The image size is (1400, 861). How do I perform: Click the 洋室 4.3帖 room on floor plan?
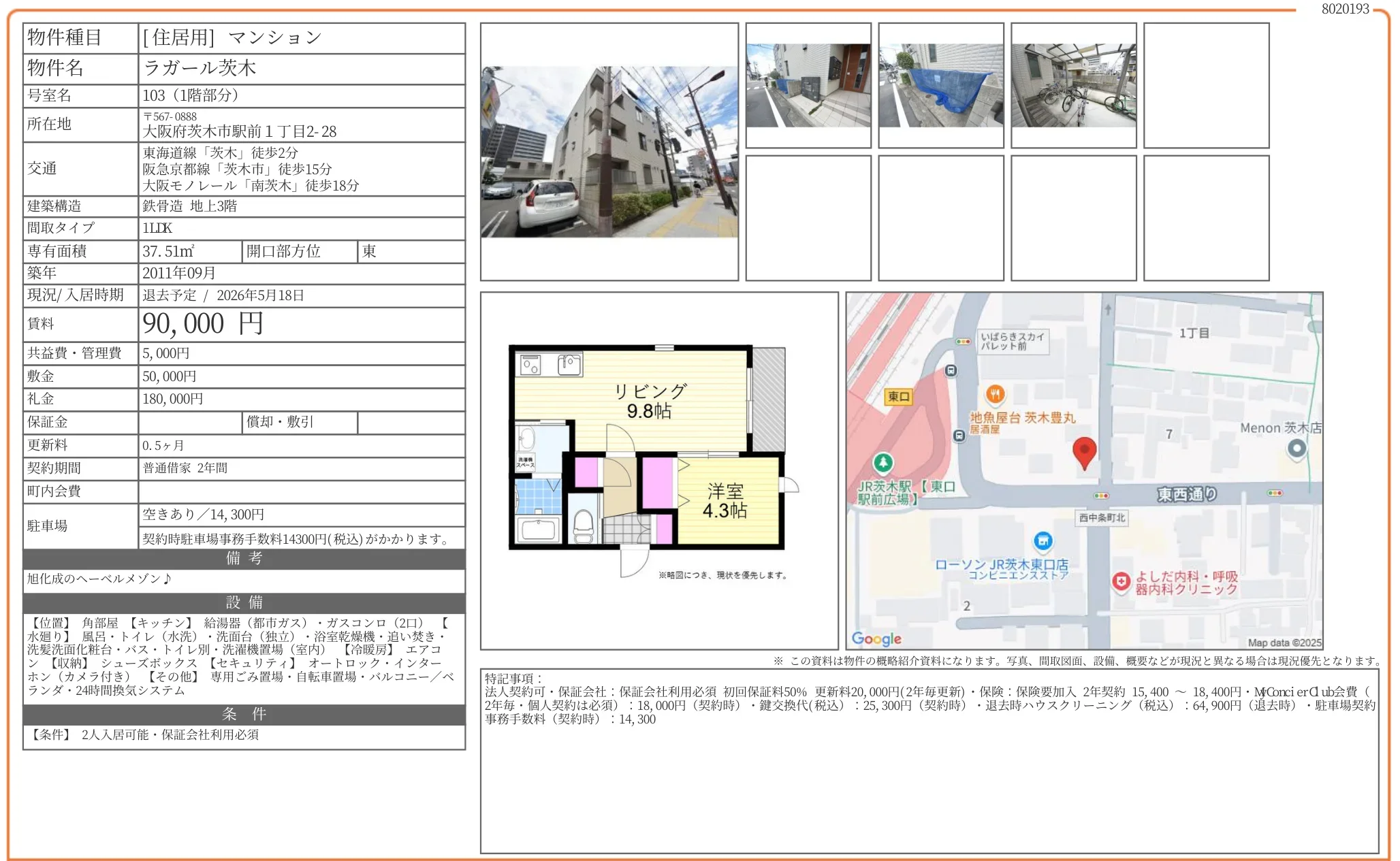pyautogui.click(x=725, y=500)
